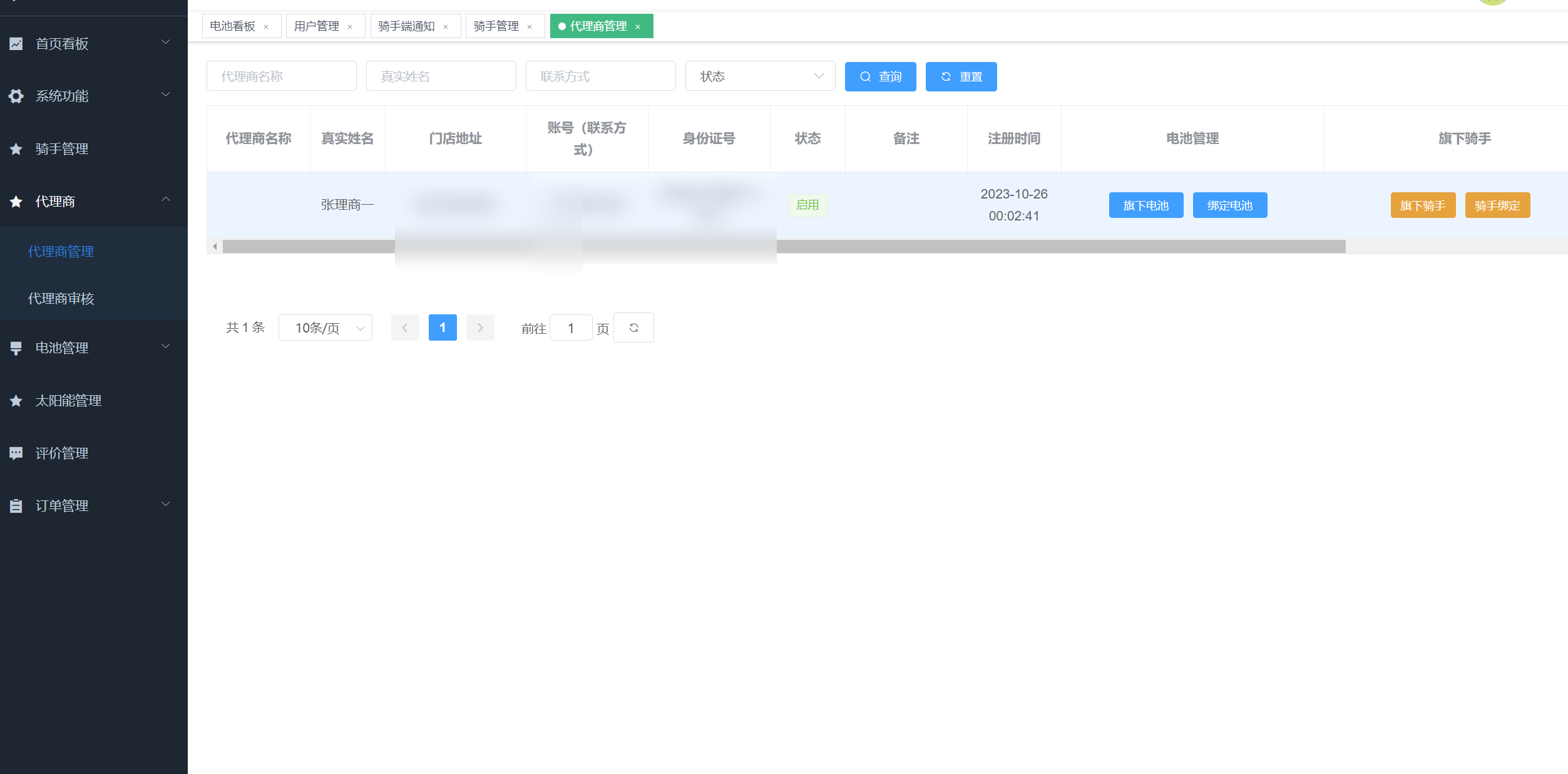
Task: Click the 电池管理 sidebar icon
Action: point(16,348)
